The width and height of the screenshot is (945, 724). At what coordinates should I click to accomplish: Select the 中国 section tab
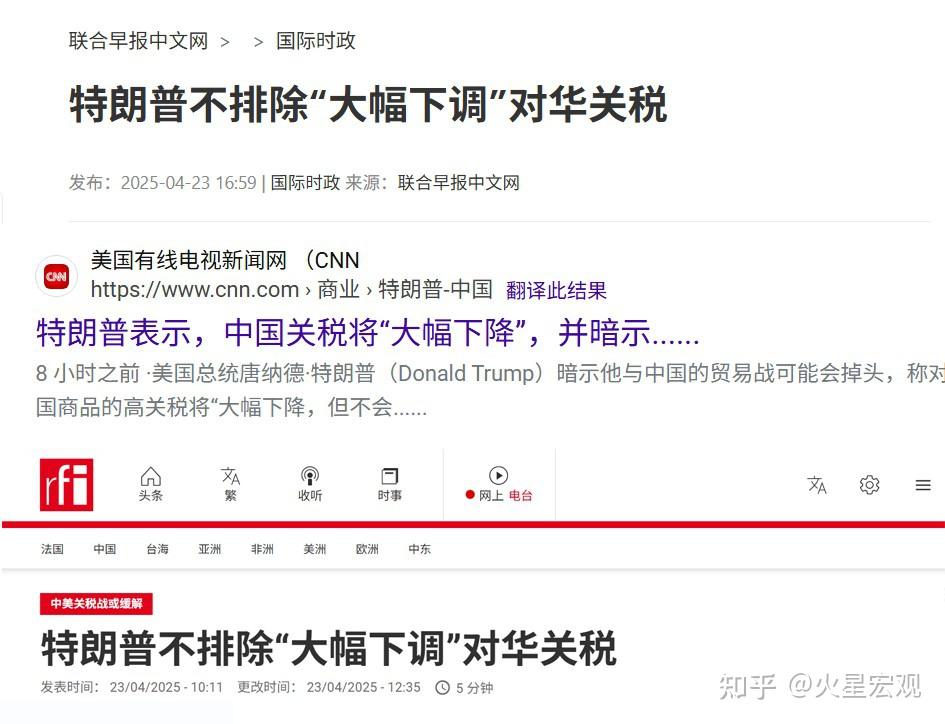104,549
